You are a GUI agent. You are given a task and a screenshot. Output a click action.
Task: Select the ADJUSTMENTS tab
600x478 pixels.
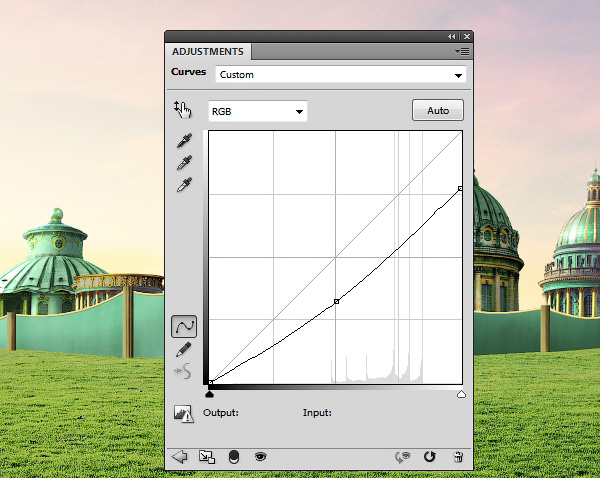coord(208,52)
